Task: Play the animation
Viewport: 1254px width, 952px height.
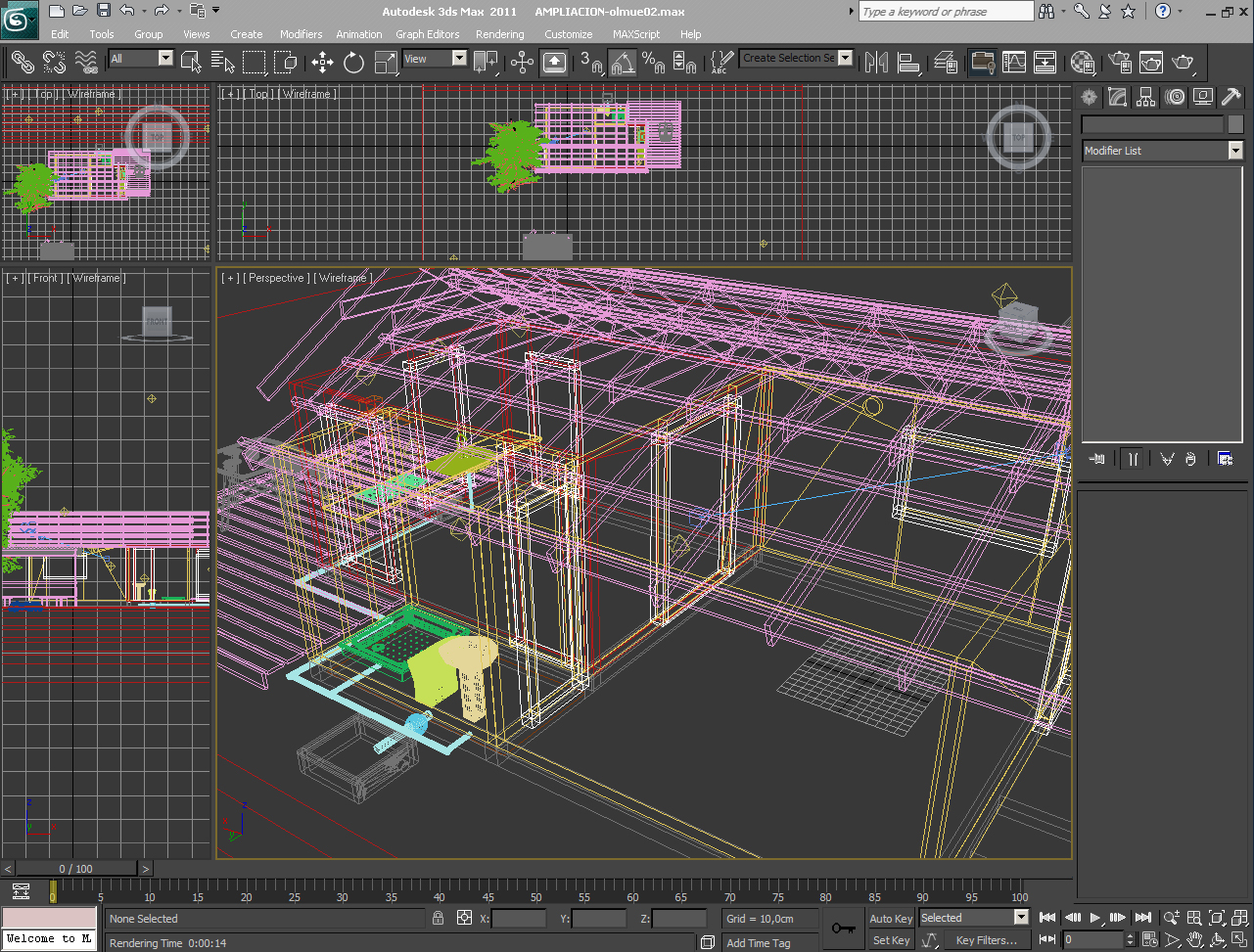Action: click(x=1094, y=918)
